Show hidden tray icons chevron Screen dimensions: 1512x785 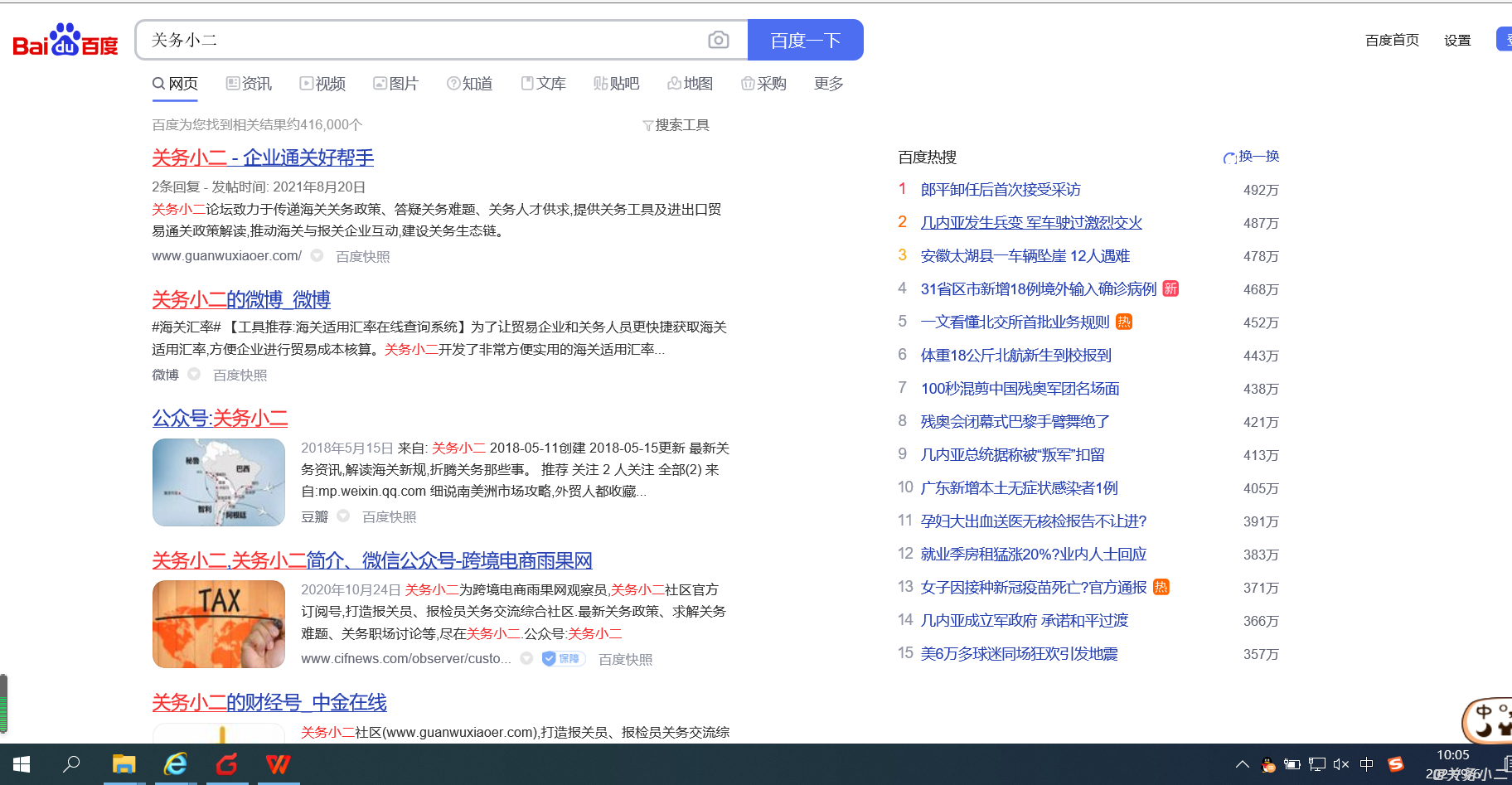(x=1242, y=764)
